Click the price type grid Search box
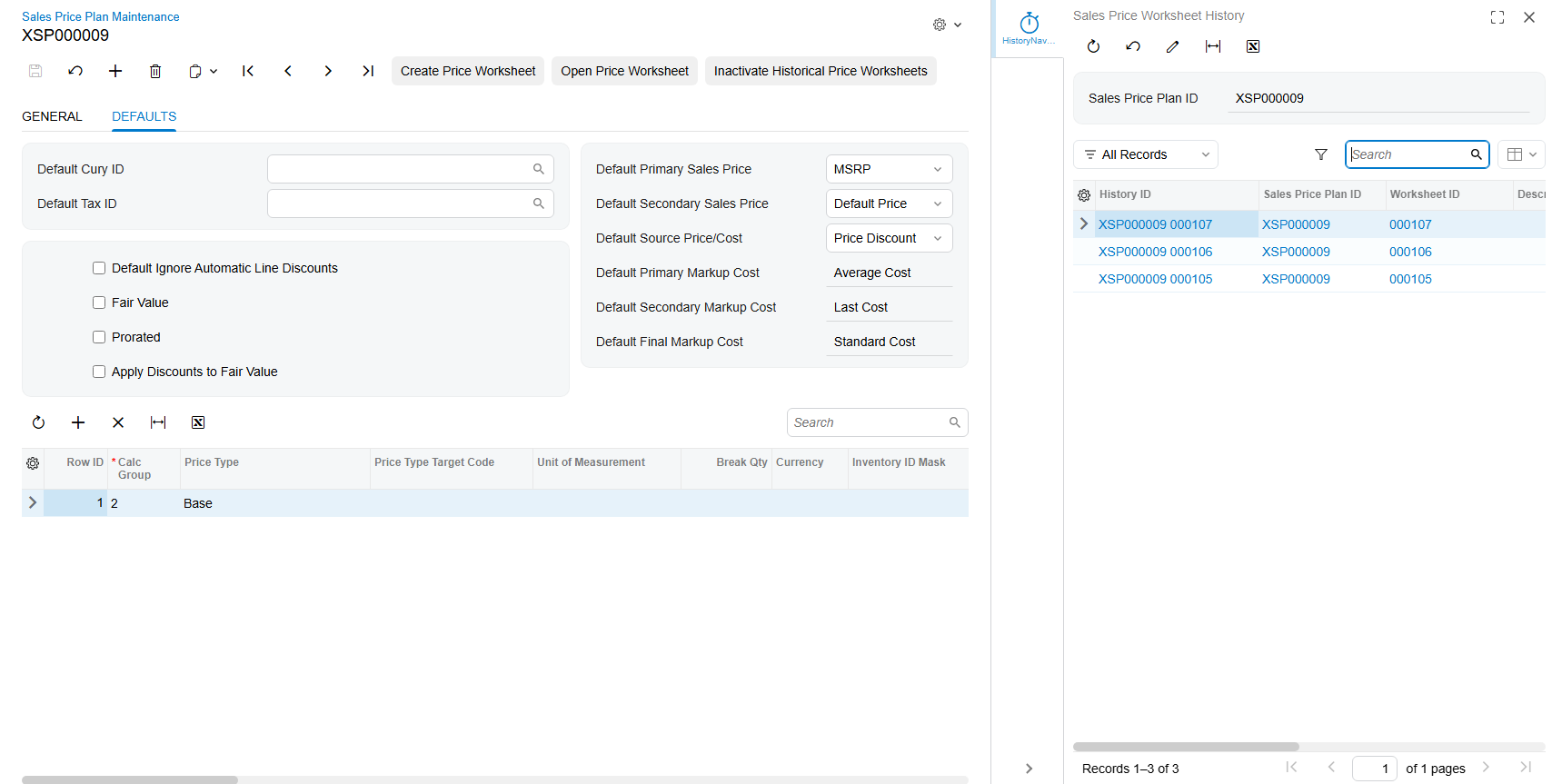The height and width of the screenshot is (784, 1552). point(877,422)
